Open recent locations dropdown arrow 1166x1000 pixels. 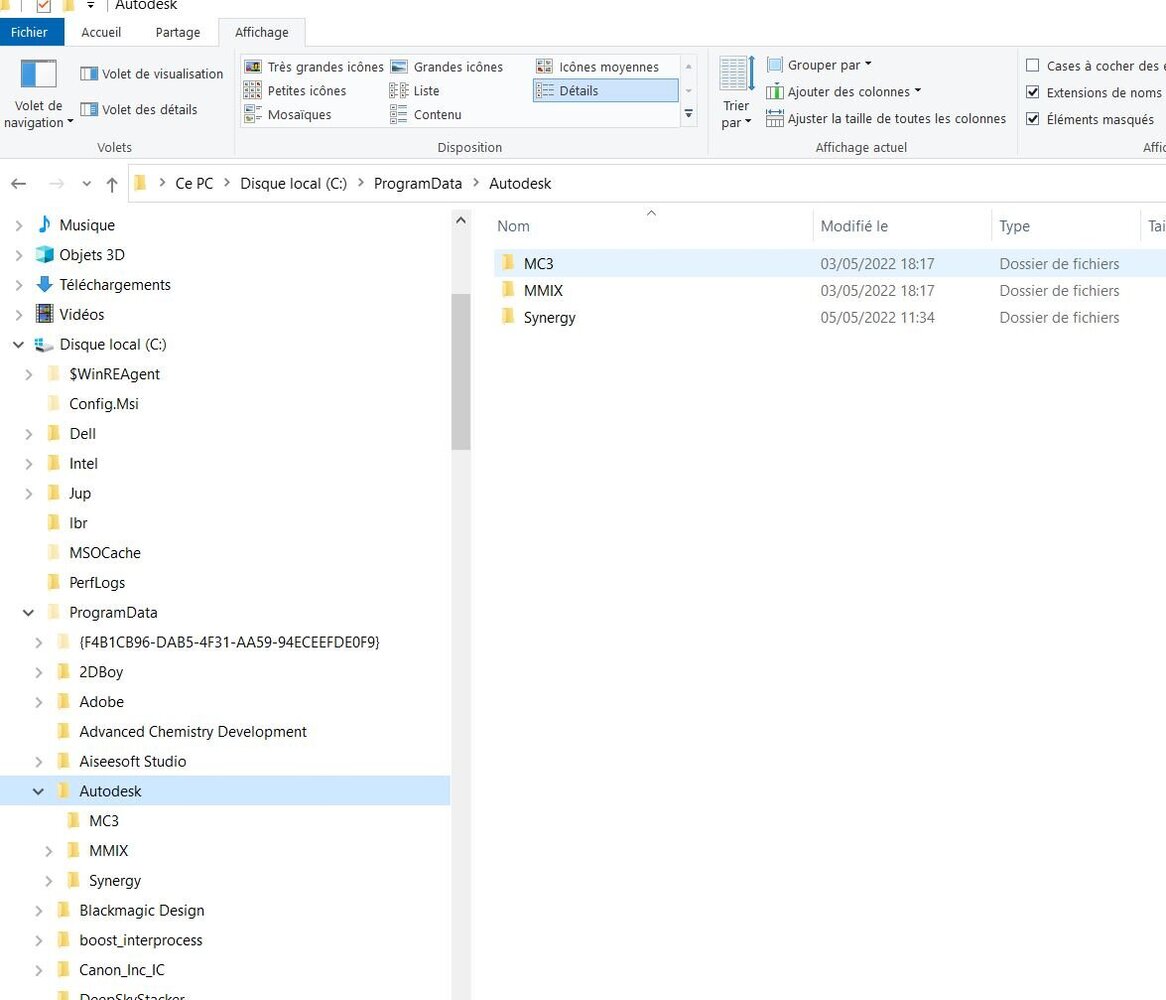click(x=86, y=184)
